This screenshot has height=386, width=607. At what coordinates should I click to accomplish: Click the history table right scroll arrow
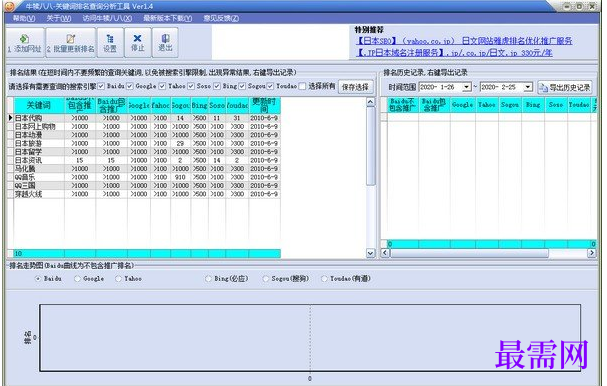pos(592,253)
